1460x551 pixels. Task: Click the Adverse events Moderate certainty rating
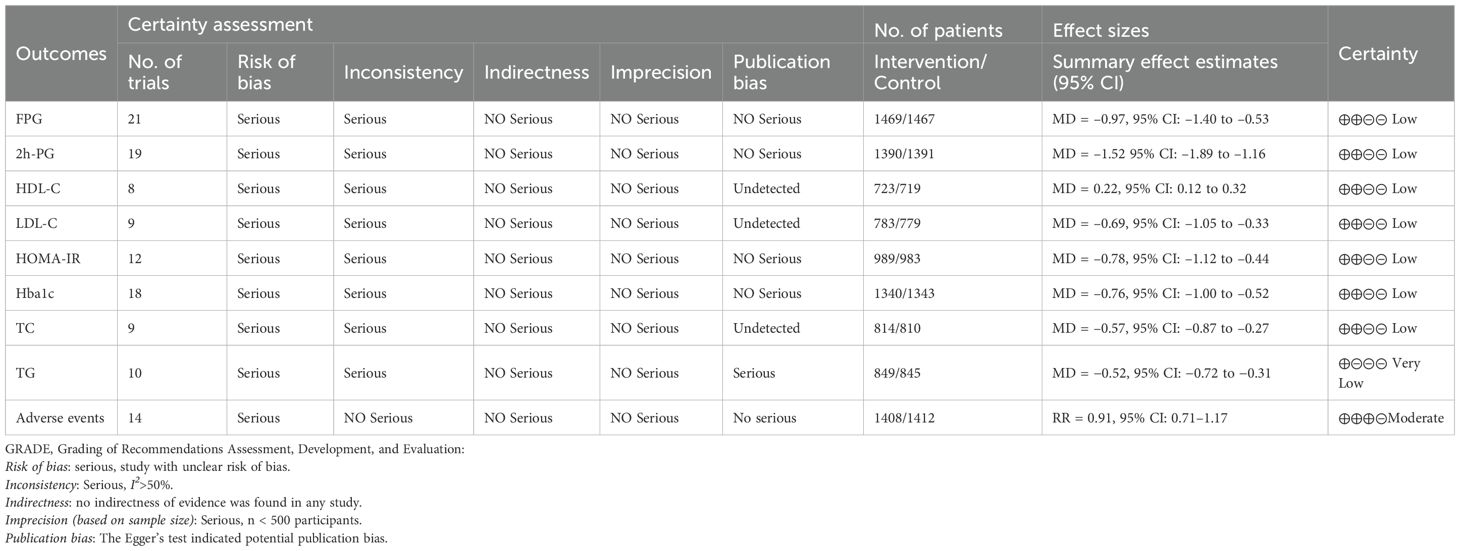(x=1391, y=418)
